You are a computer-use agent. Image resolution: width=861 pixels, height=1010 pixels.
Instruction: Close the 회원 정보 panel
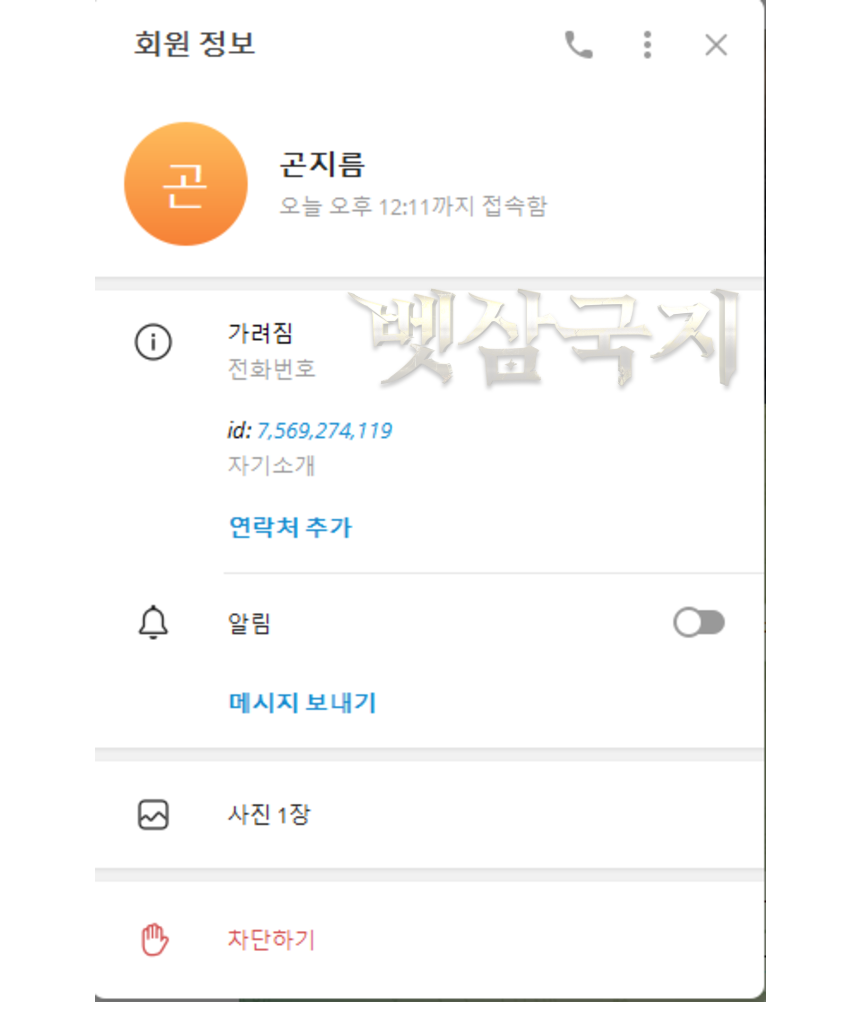(715, 45)
